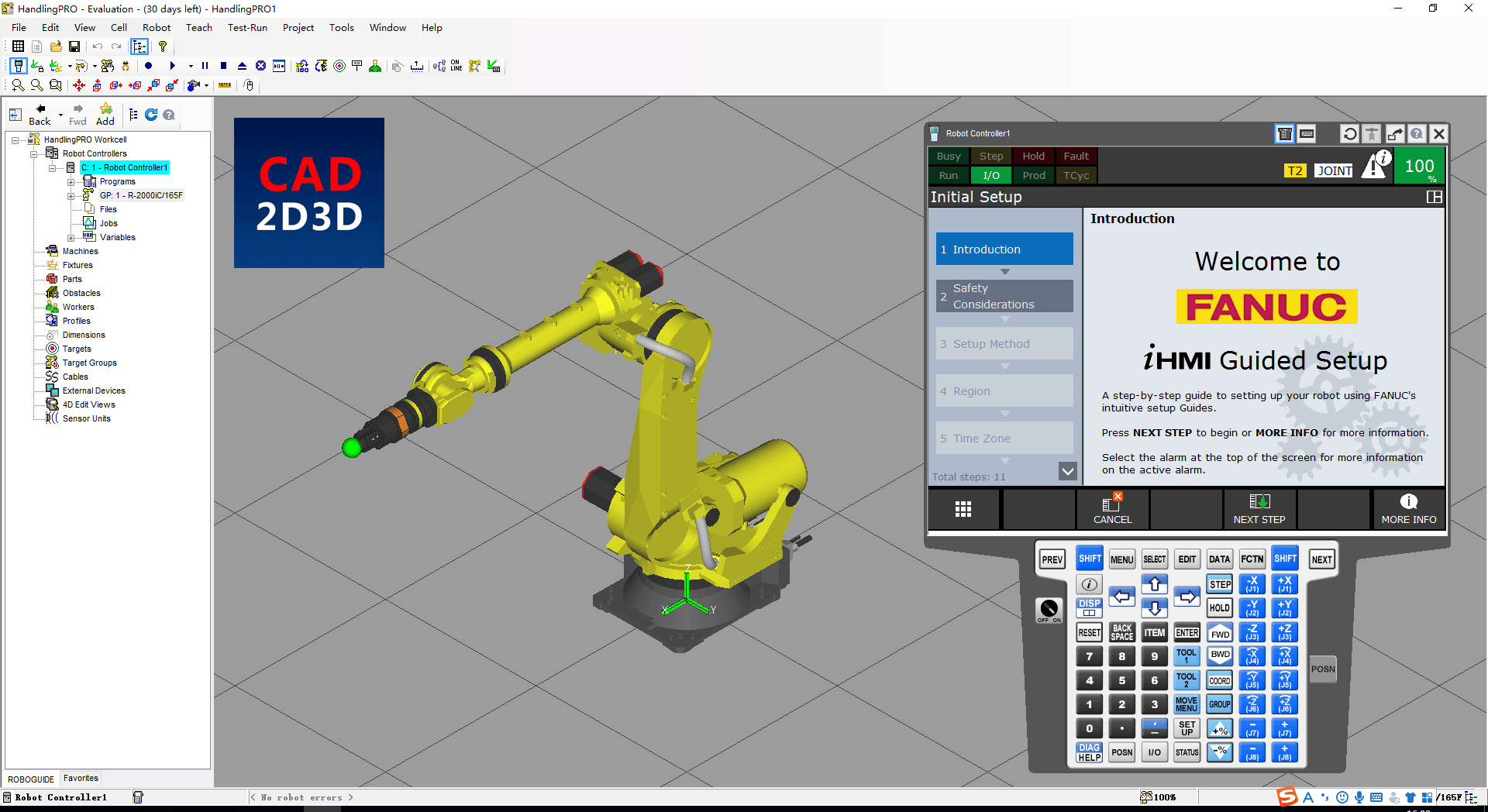This screenshot has height=812, width=1488.
Task: Show the mouse commands icon
Action: (248, 85)
